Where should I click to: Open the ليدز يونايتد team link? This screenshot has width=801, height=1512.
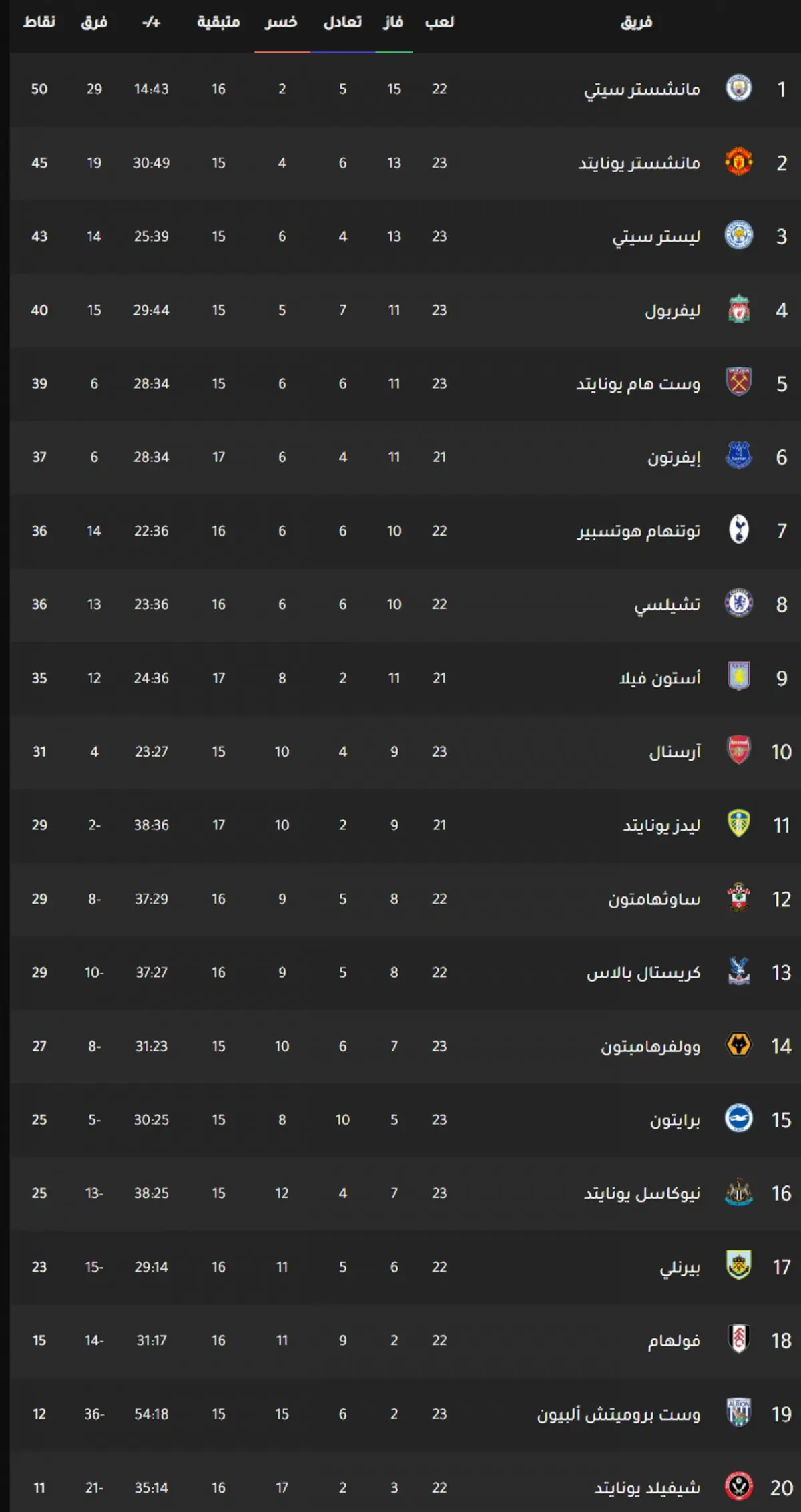coord(661,825)
